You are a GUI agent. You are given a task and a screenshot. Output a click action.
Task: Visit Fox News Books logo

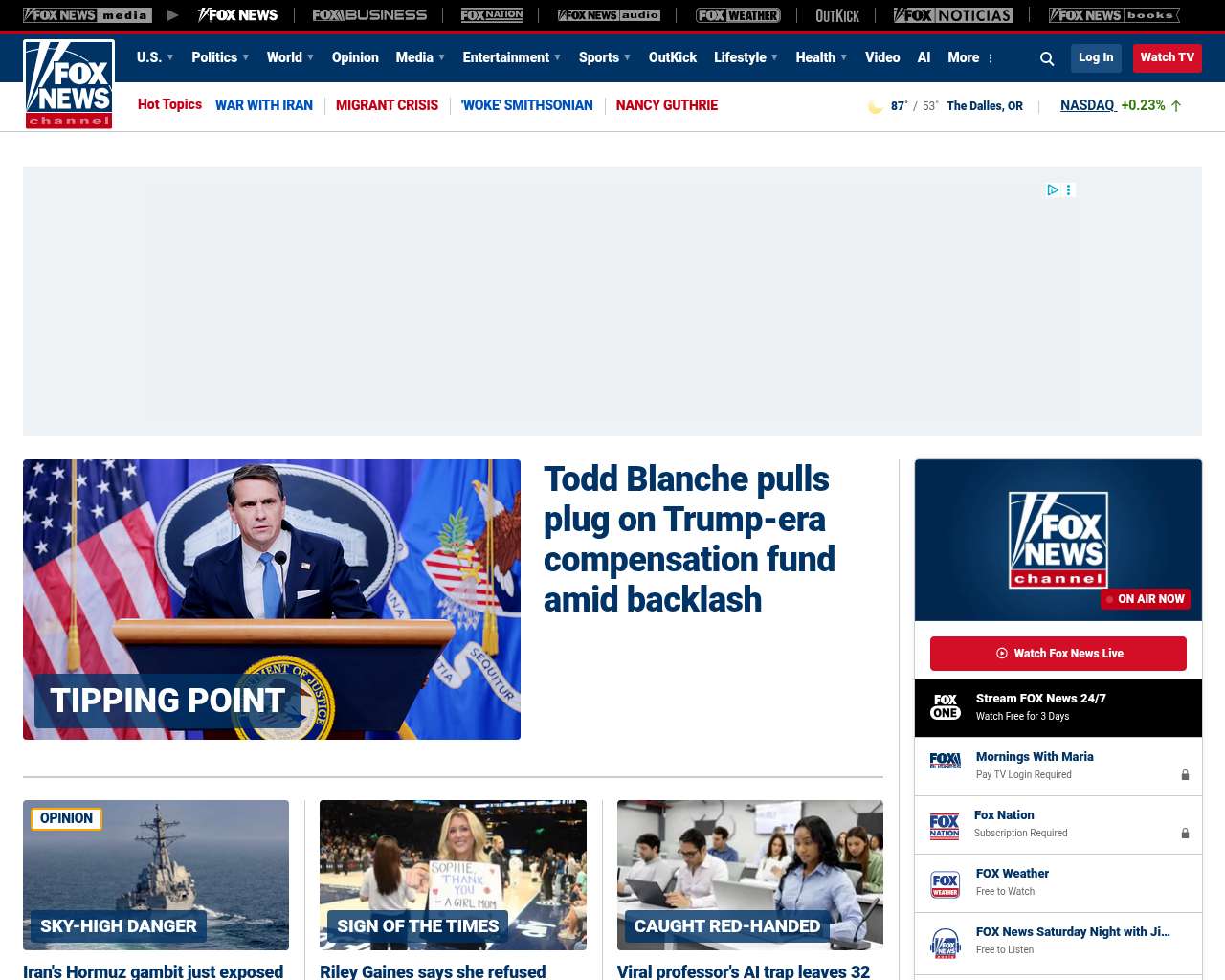click(1114, 15)
